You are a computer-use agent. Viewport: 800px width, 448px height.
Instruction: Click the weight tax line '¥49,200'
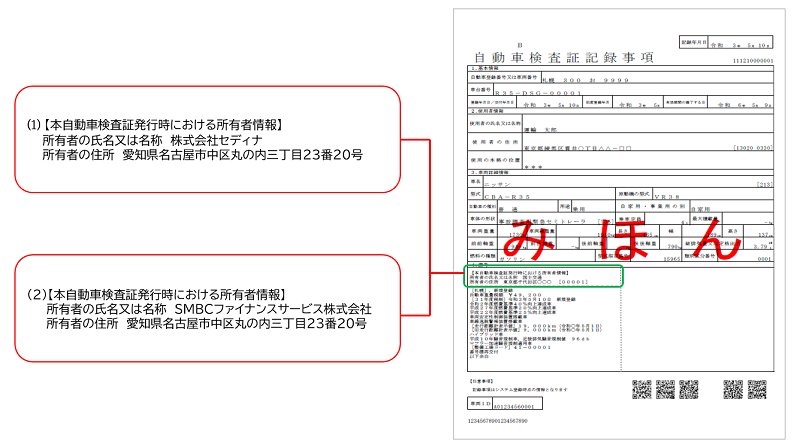506,295
